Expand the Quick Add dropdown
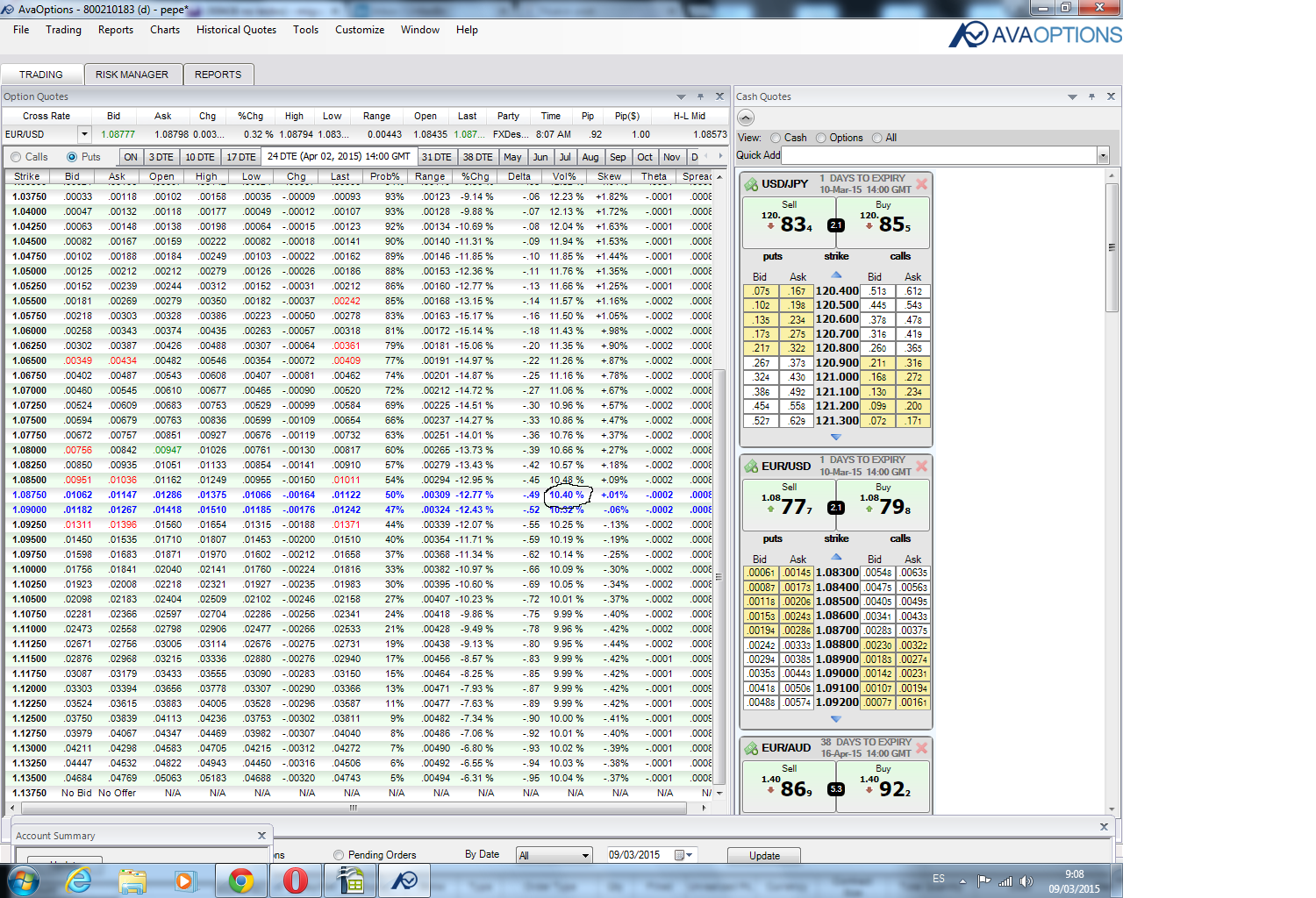The width and height of the screenshot is (1316, 898). point(1103,155)
